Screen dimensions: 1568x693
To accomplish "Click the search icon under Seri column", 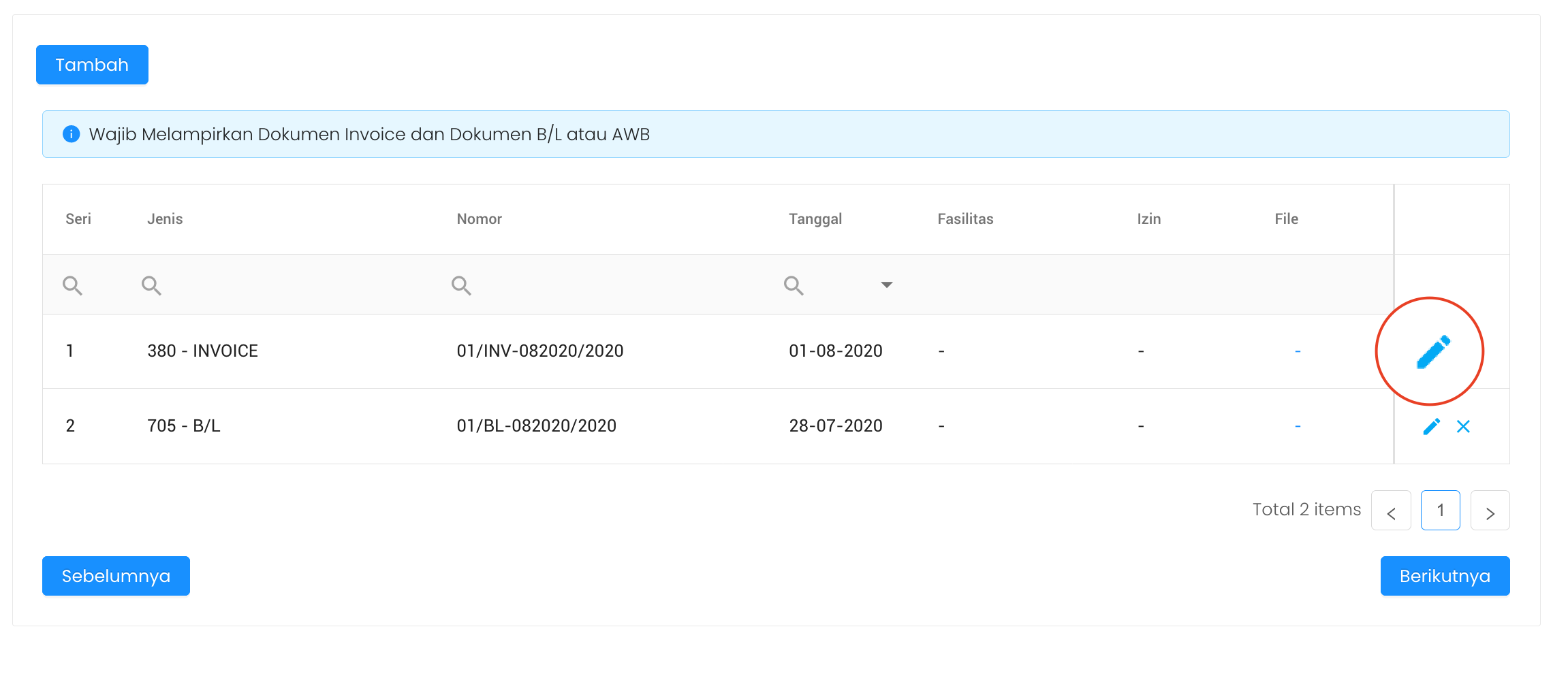I will [x=72, y=285].
